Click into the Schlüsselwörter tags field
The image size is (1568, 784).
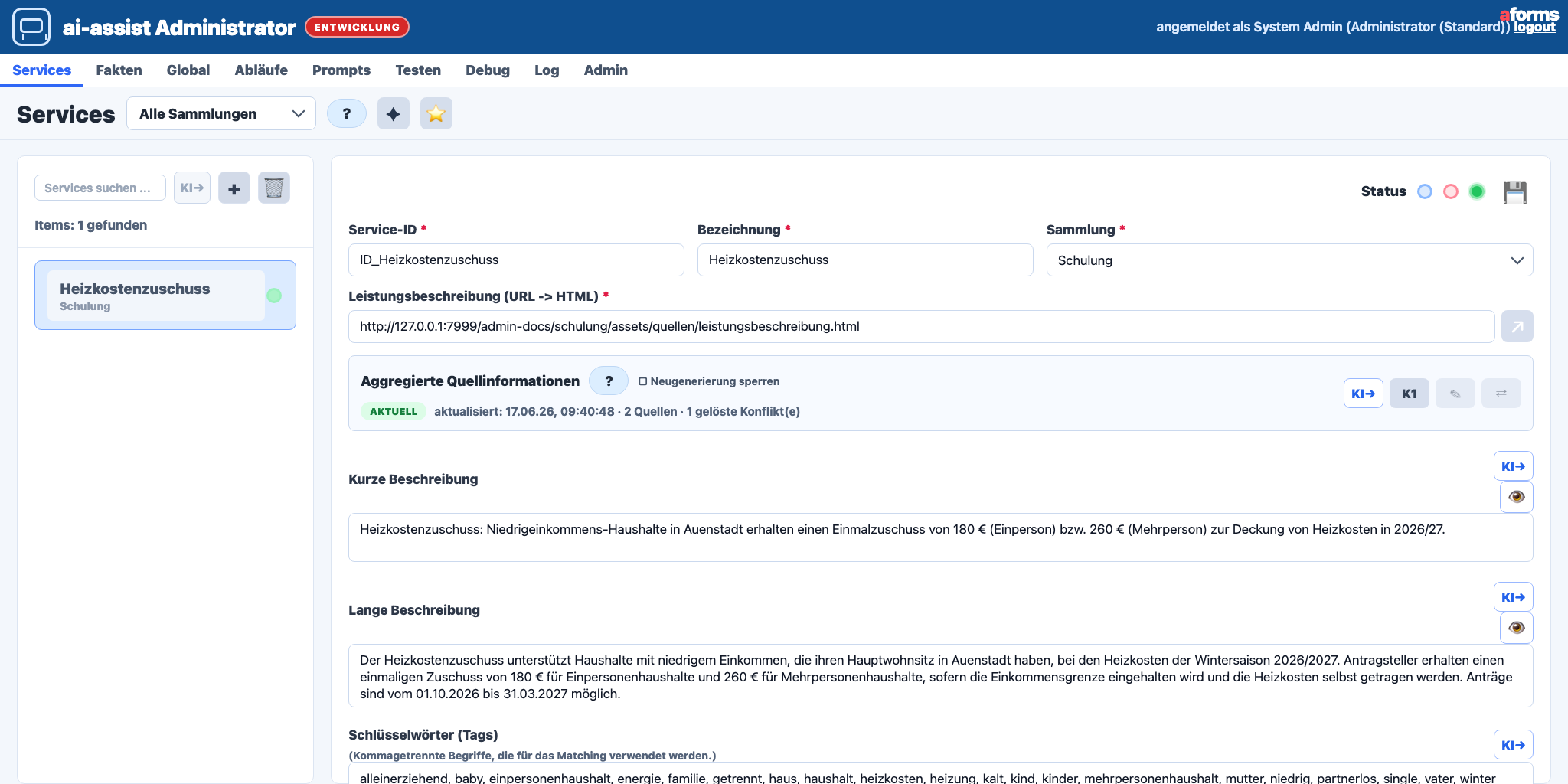click(940, 773)
